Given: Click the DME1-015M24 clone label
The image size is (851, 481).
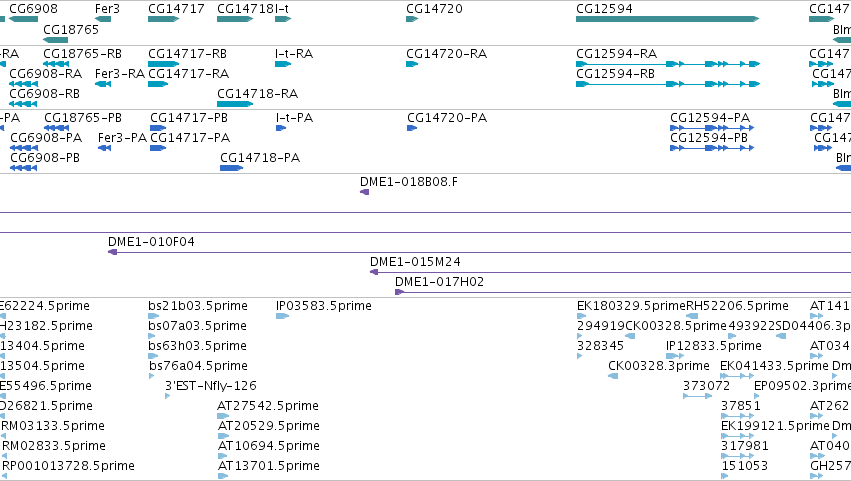Looking at the screenshot, I should pyautogui.click(x=415, y=262).
